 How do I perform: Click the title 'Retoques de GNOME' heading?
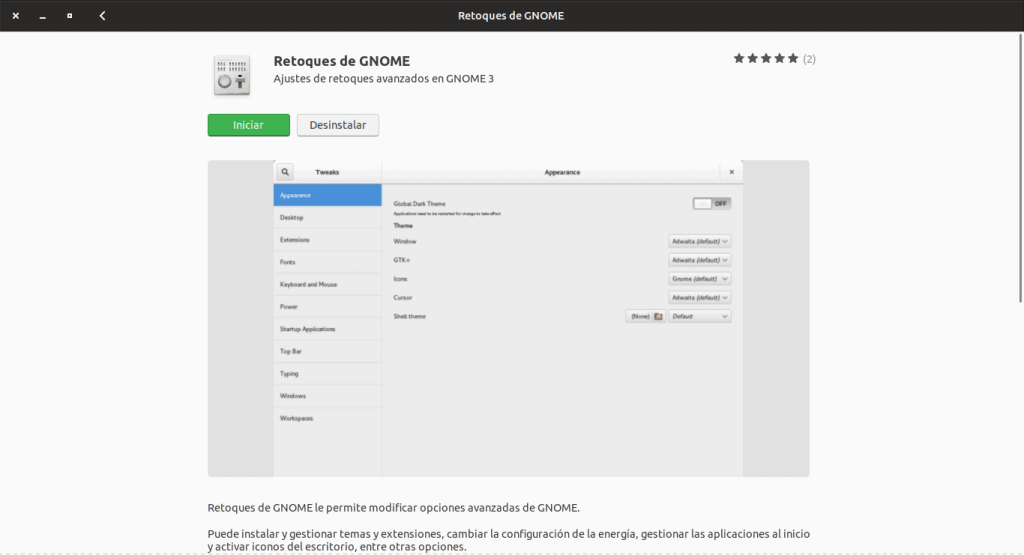[x=342, y=61]
